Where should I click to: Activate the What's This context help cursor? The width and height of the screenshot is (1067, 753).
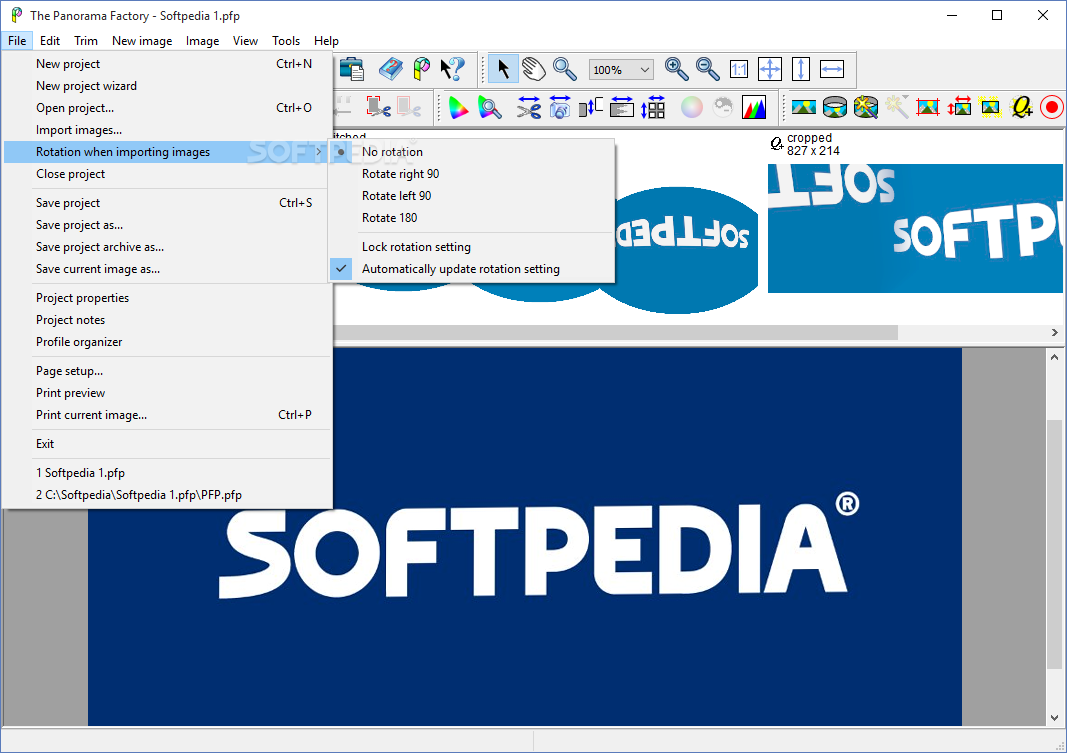click(x=453, y=69)
